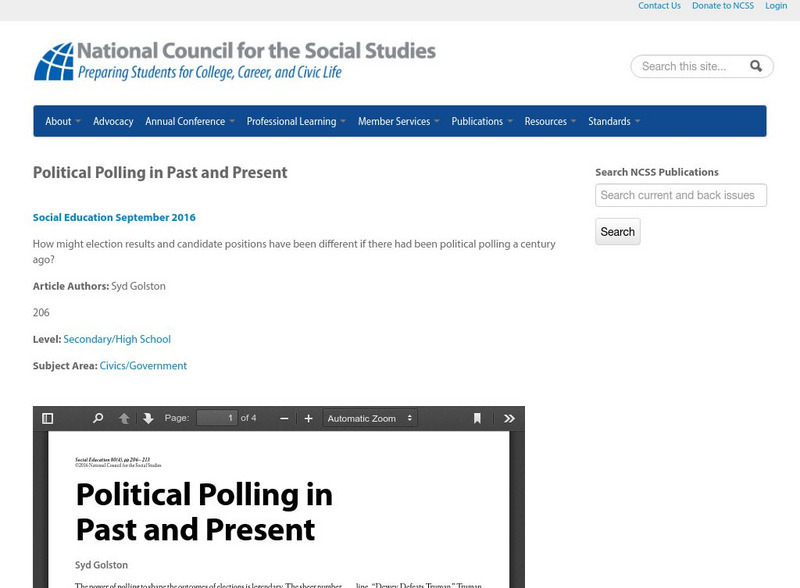The image size is (800, 588).
Task: Open Social Education September 2016 link
Action: click(x=114, y=217)
